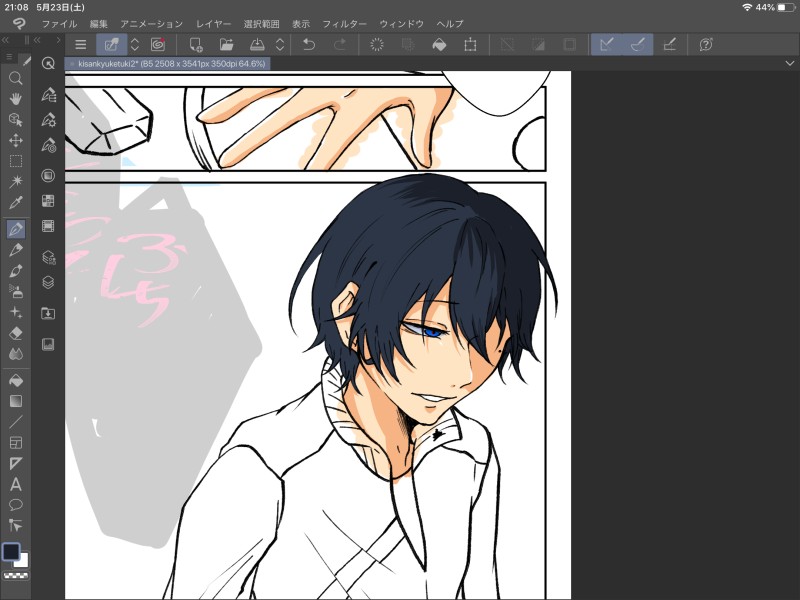This screenshot has width=800, height=600.
Task: Open CLIP STUDIO support help icon
Action: tap(706, 45)
